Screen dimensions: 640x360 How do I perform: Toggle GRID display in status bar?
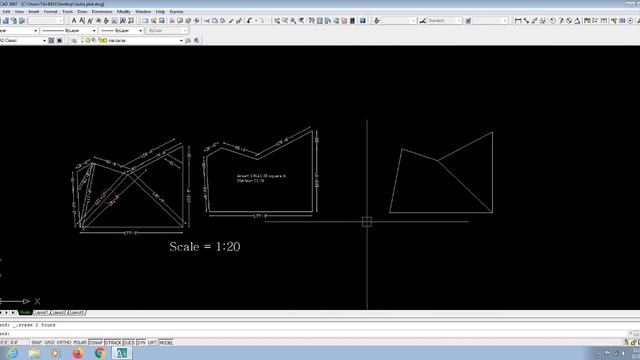[49, 342]
